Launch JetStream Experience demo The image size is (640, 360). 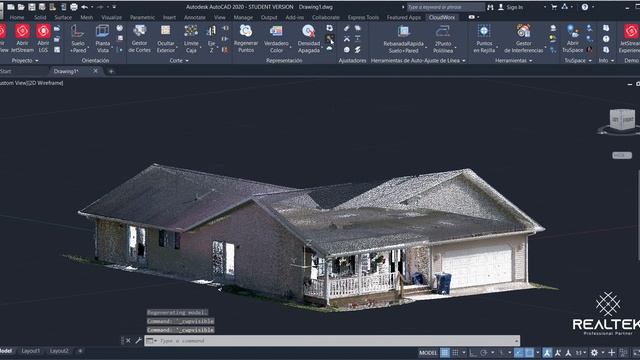[630, 38]
